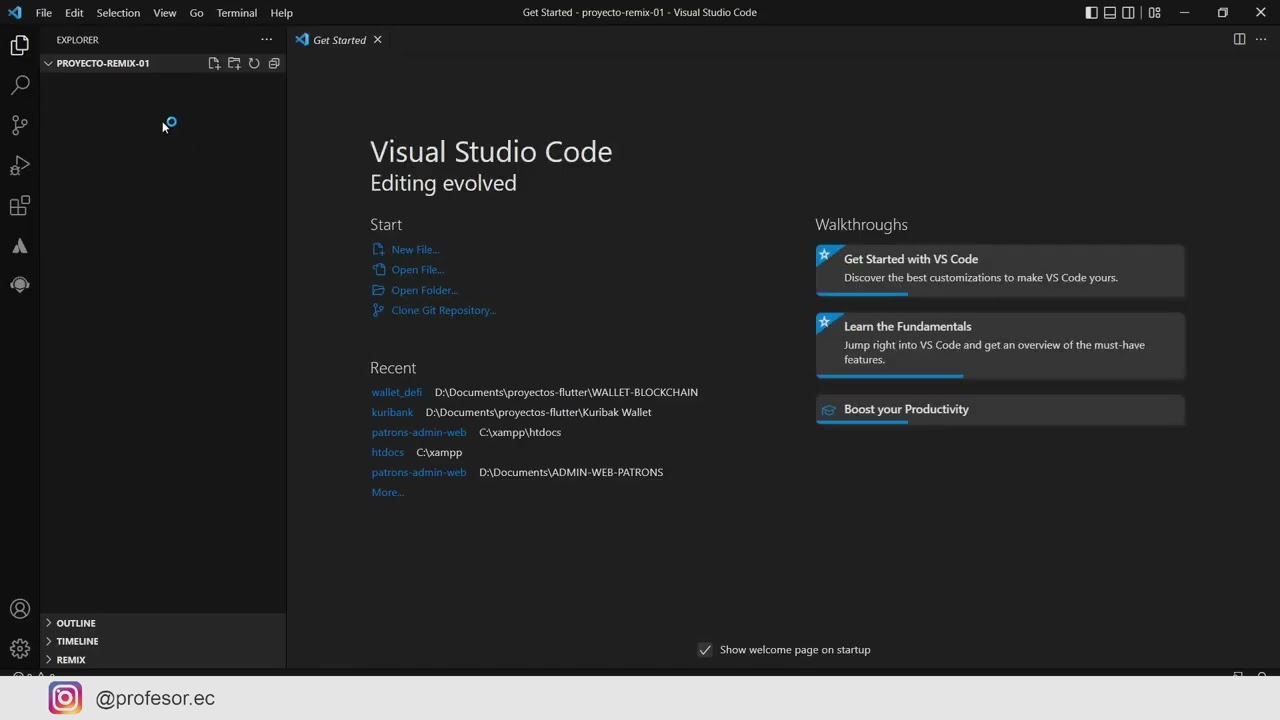Toggle secondary side bar layout icon
The width and height of the screenshot is (1280, 720).
(x=1128, y=13)
